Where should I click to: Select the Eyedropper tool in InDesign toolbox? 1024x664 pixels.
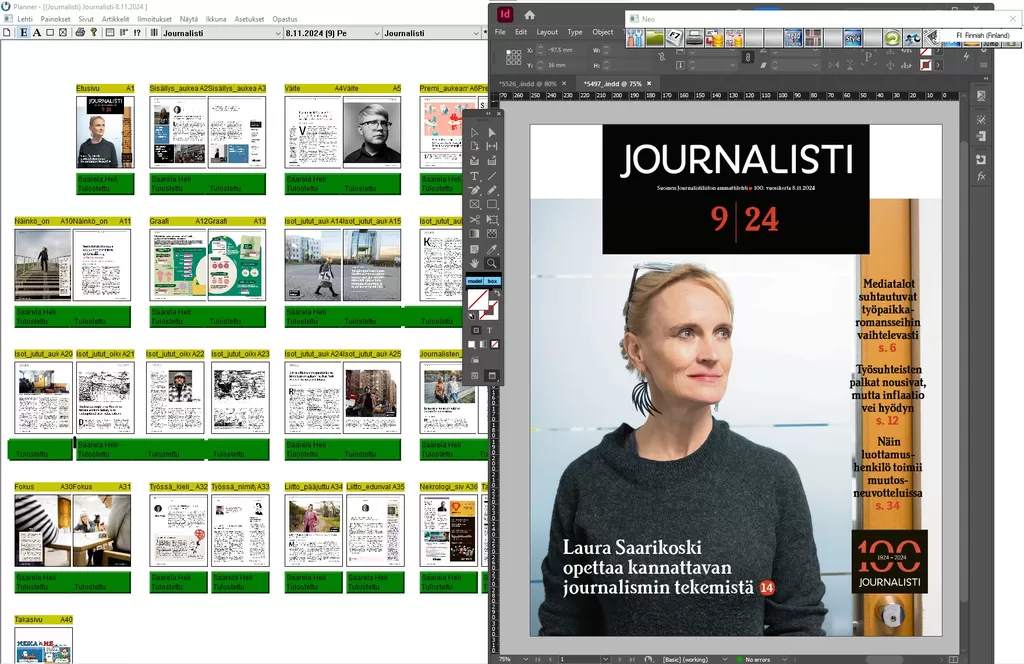(492, 249)
